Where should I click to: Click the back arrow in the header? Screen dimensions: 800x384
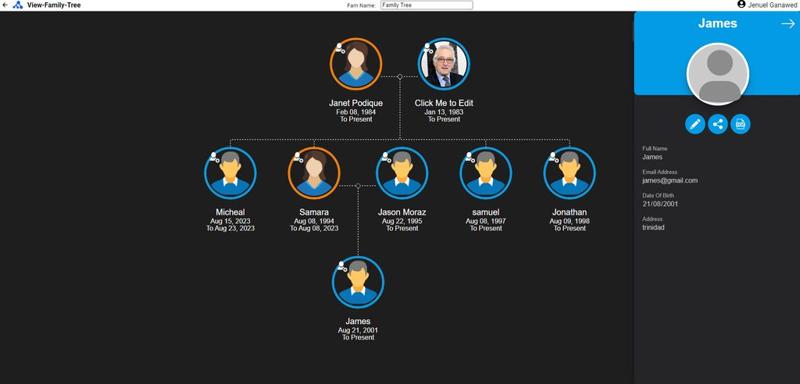(x=5, y=5)
